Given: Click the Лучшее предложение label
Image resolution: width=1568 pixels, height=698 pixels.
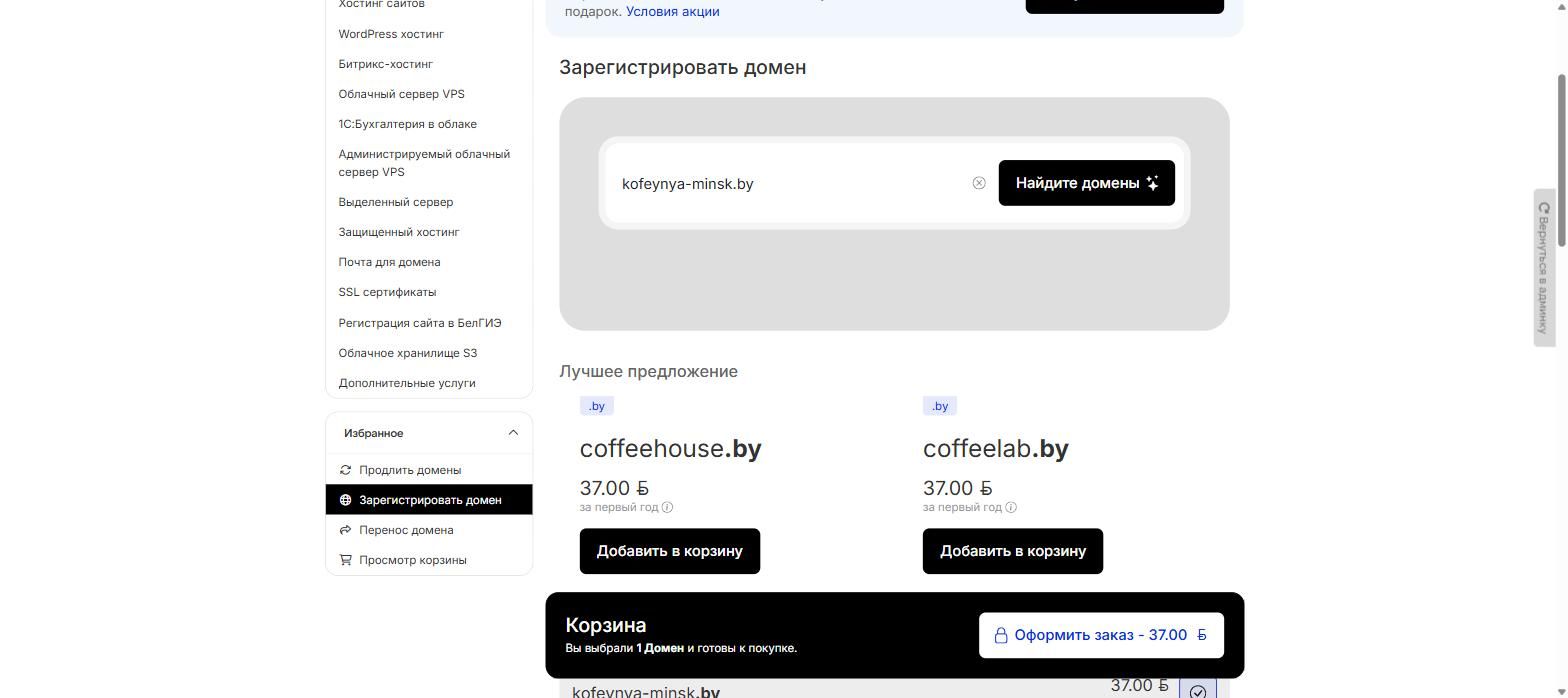Looking at the screenshot, I should click(x=649, y=371).
